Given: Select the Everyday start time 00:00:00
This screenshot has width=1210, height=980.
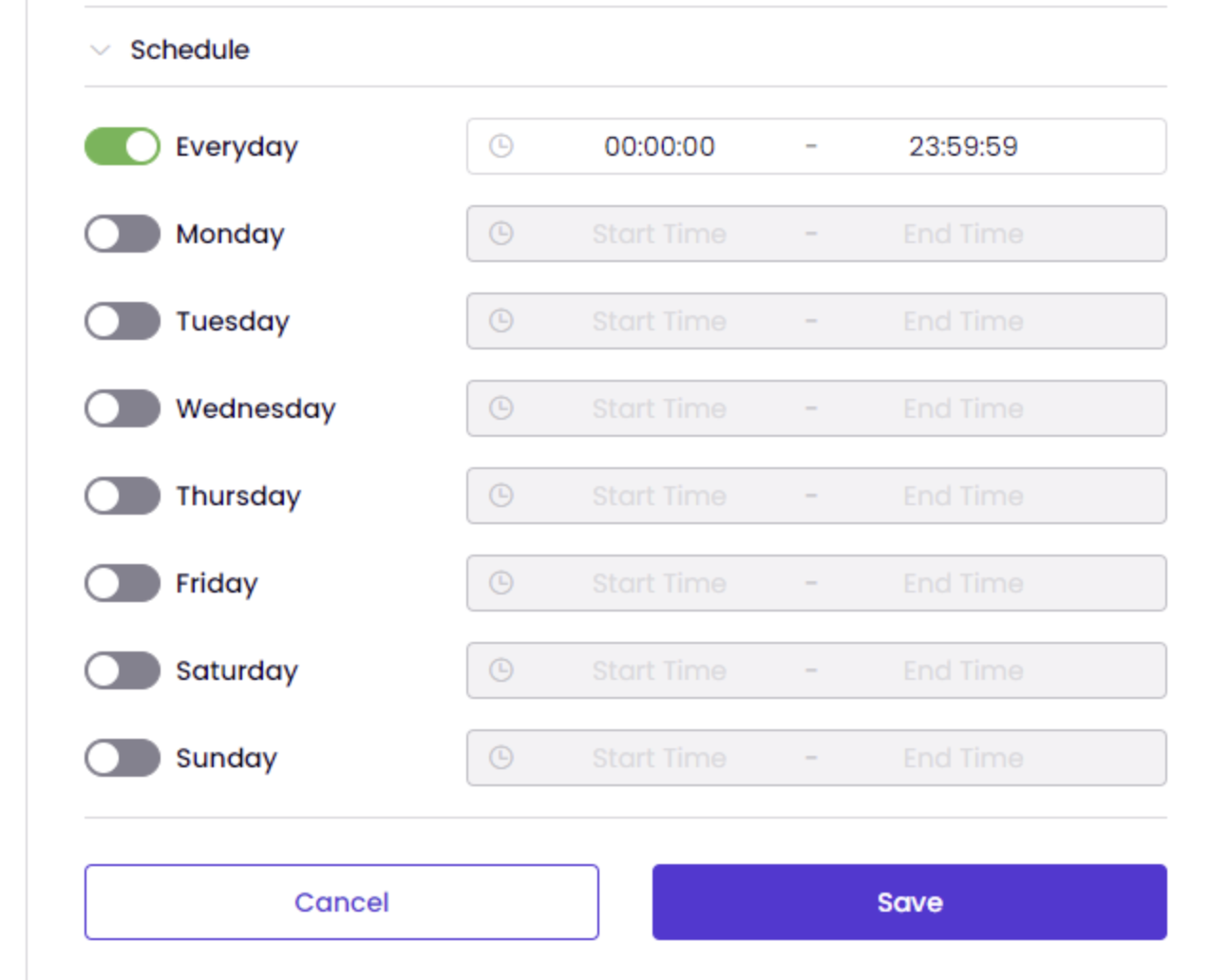Looking at the screenshot, I should (x=659, y=146).
